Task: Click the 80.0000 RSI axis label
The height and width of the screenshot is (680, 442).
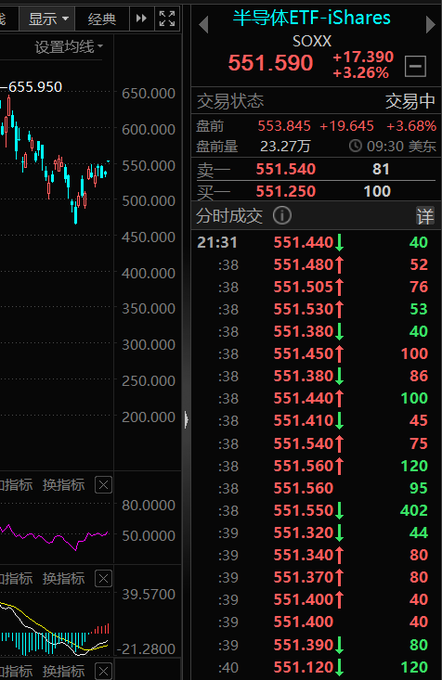Action: coord(148,505)
